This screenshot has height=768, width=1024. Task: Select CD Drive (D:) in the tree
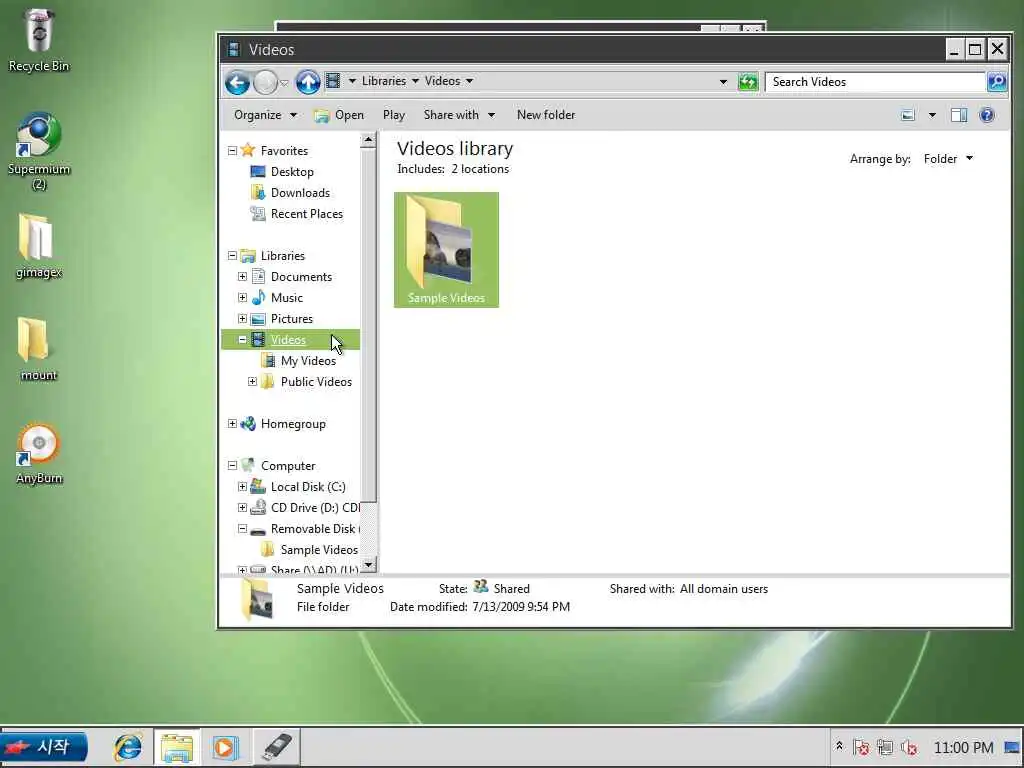(315, 507)
